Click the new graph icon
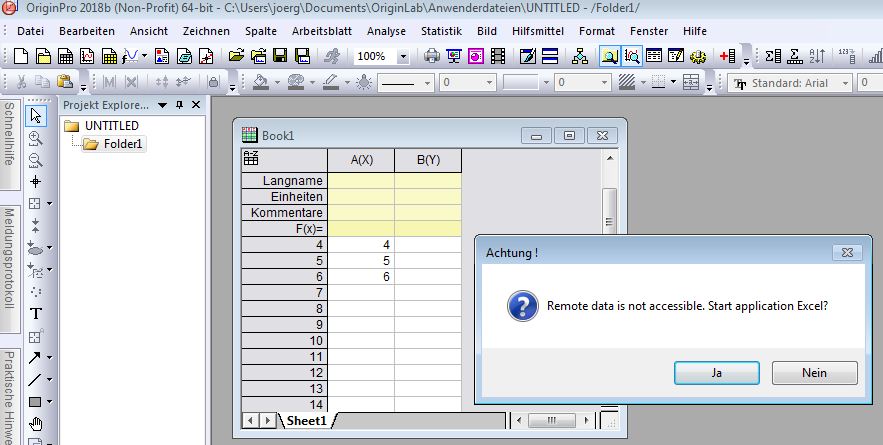The height and width of the screenshot is (445, 883). 87,56
